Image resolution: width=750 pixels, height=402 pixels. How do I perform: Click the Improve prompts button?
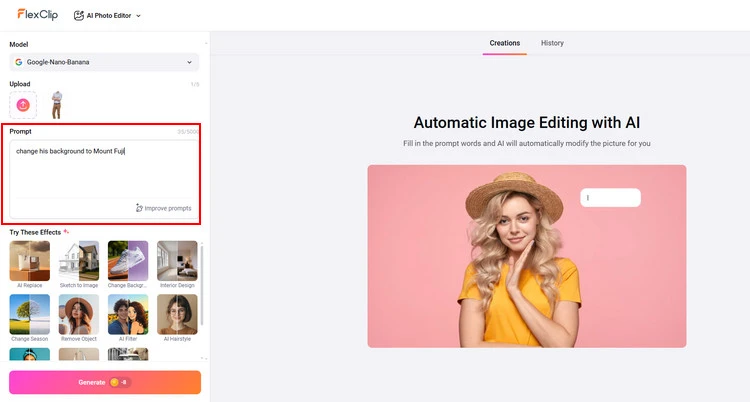click(x=164, y=208)
